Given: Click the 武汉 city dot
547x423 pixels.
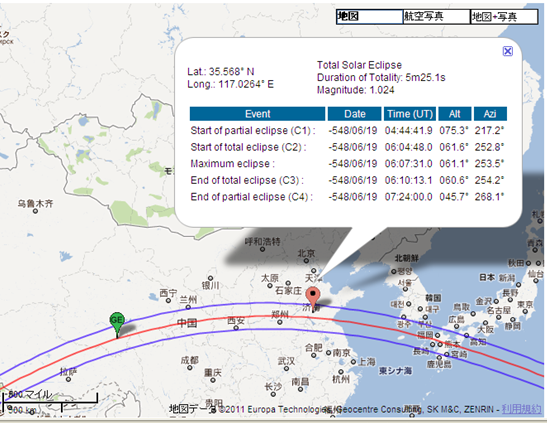Looking at the screenshot, I should tap(287, 368).
